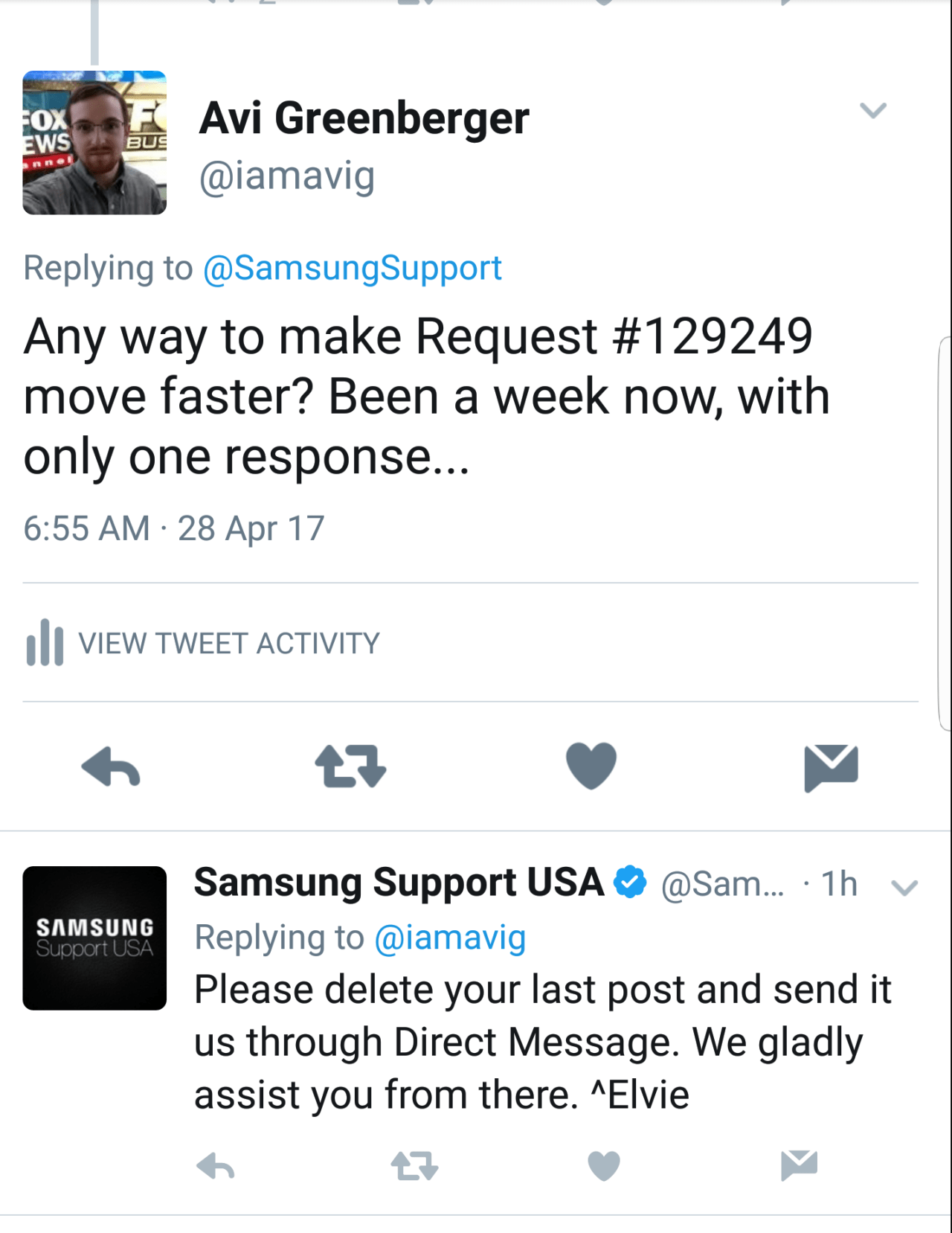The height and width of the screenshot is (1233, 952).
Task: Retweet Samsung Support USA's reply
Action: tap(414, 1166)
